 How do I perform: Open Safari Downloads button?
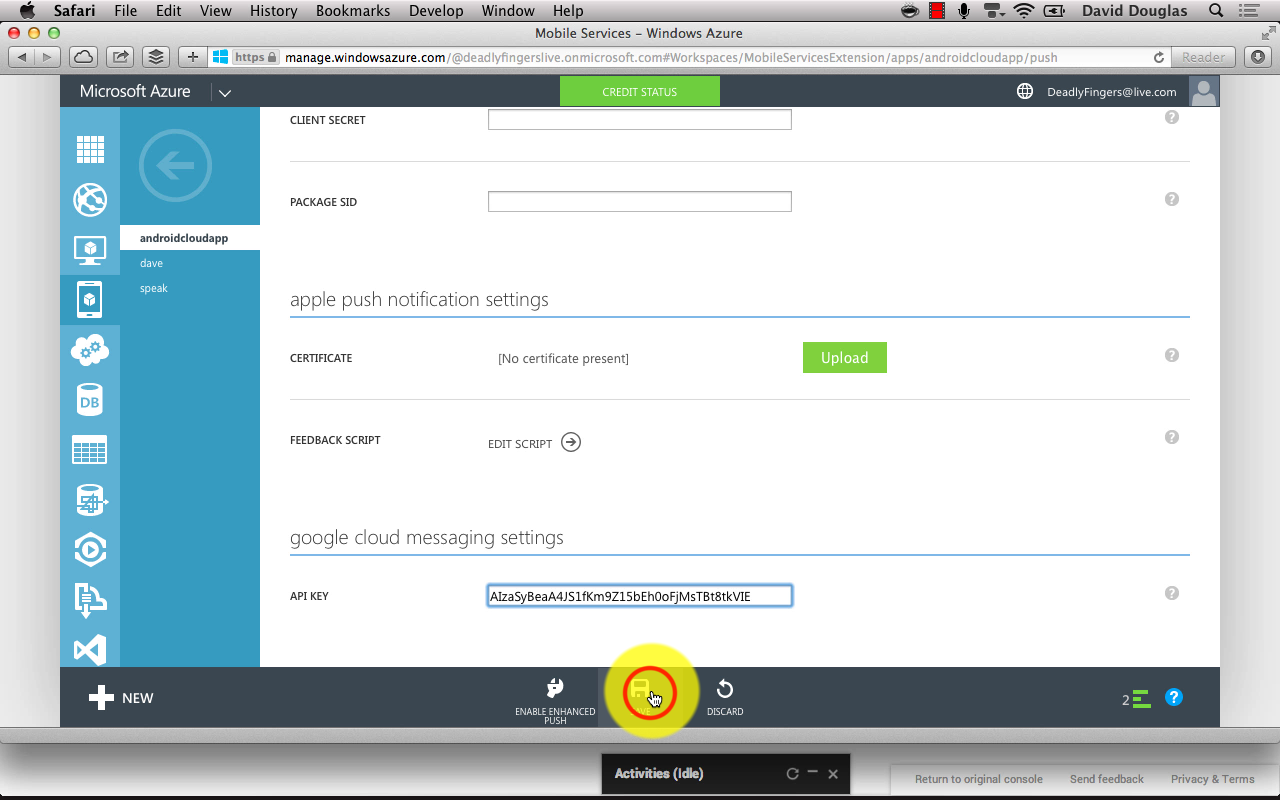point(1257,57)
